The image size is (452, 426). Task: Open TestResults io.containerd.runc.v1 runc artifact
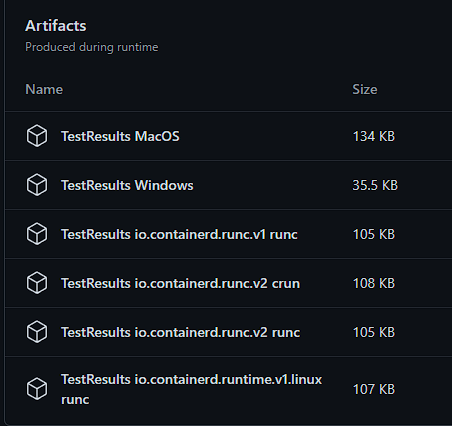[x=179, y=234]
